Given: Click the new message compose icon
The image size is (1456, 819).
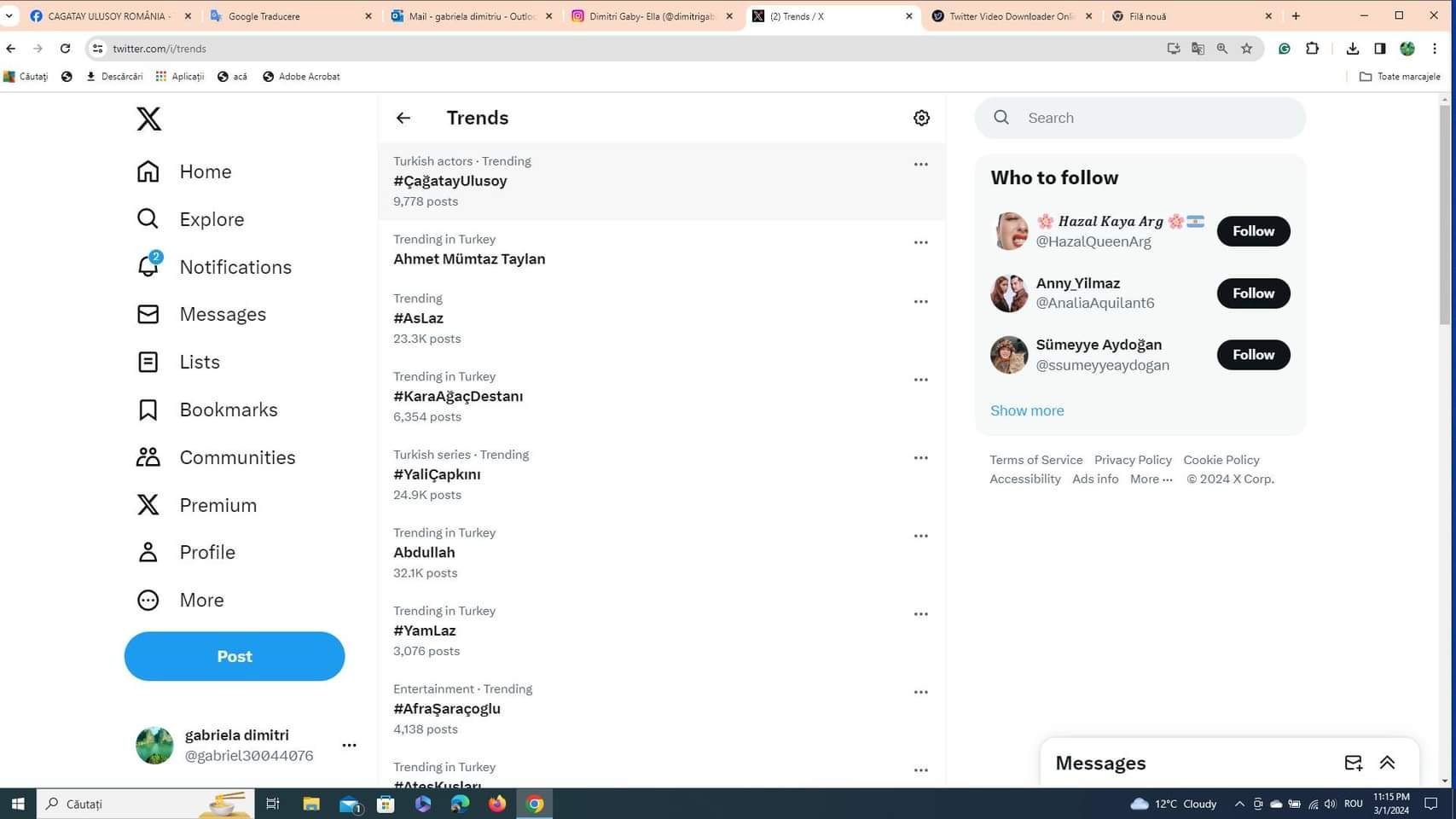Looking at the screenshot, I should [x=1353, y=763].
